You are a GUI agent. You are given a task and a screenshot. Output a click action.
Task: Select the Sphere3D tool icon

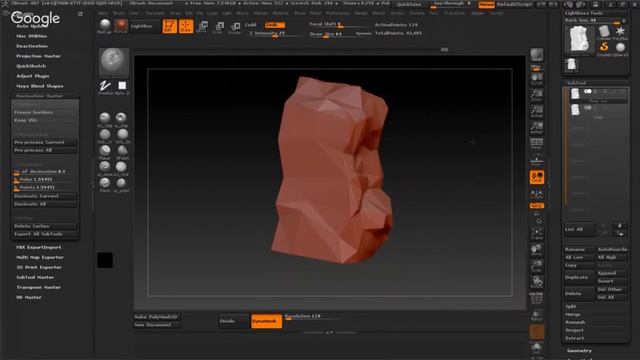[620, 48]
